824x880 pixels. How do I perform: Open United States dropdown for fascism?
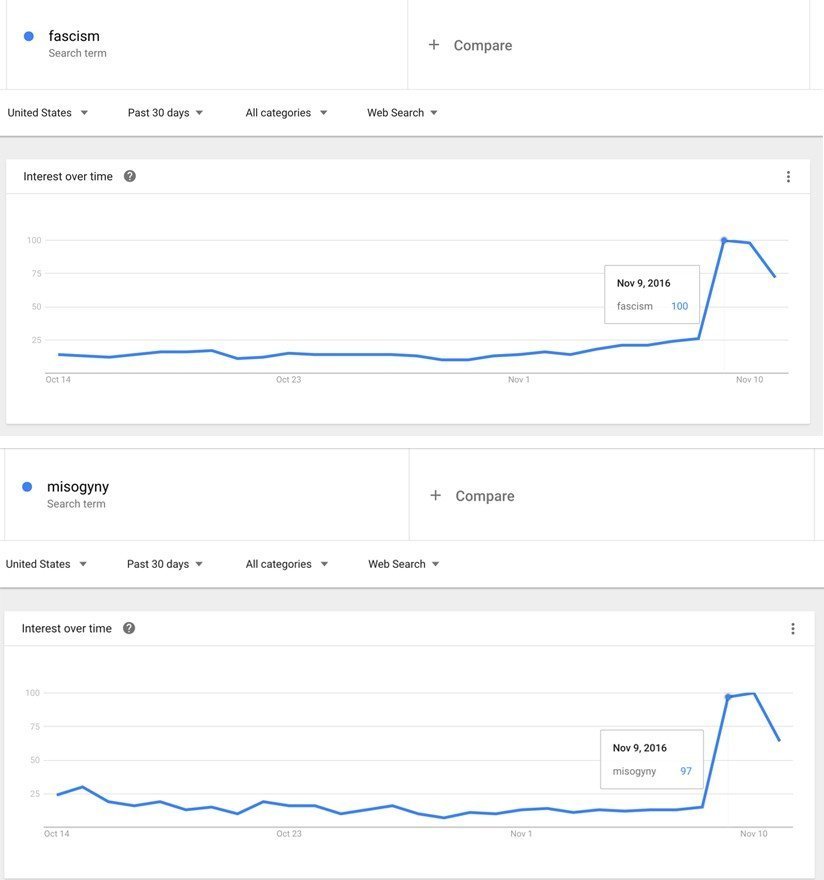pos(48,113)
